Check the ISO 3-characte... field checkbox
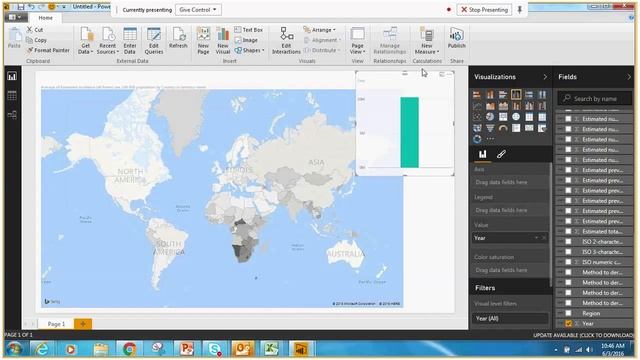Screen dimensions: 640x360 (568, 252)
